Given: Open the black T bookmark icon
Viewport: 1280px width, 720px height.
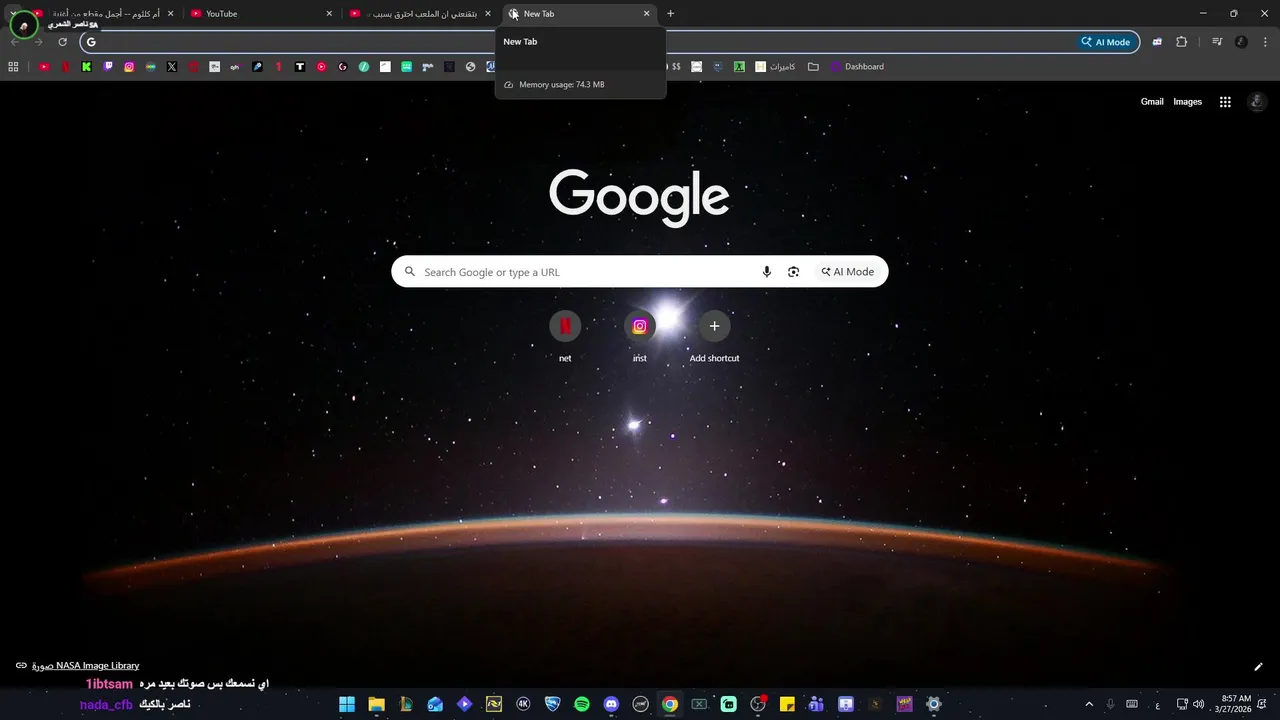Looking at the screenshot, I should click(300, 67).
